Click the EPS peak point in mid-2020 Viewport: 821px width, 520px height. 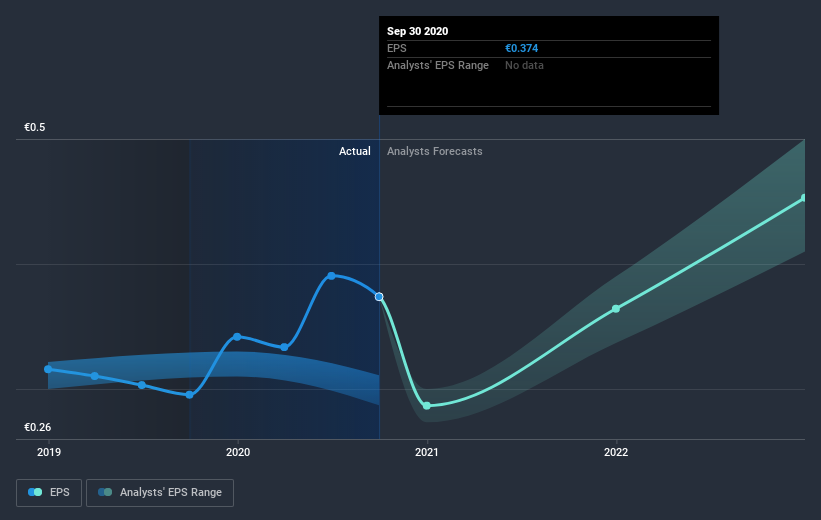(331, 275)
